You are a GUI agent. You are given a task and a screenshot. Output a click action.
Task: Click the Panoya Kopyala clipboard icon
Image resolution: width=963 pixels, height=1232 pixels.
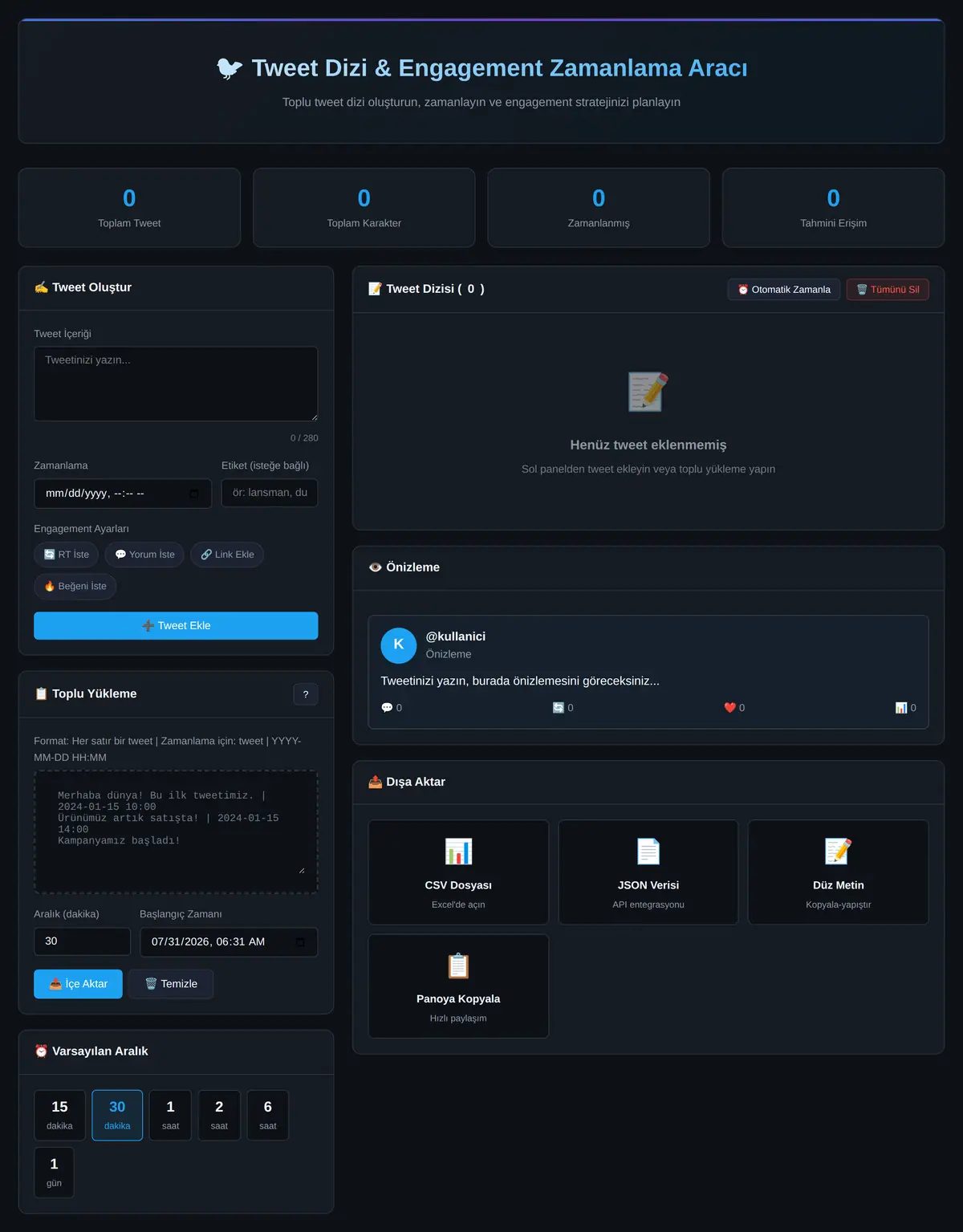coord(458,966)
